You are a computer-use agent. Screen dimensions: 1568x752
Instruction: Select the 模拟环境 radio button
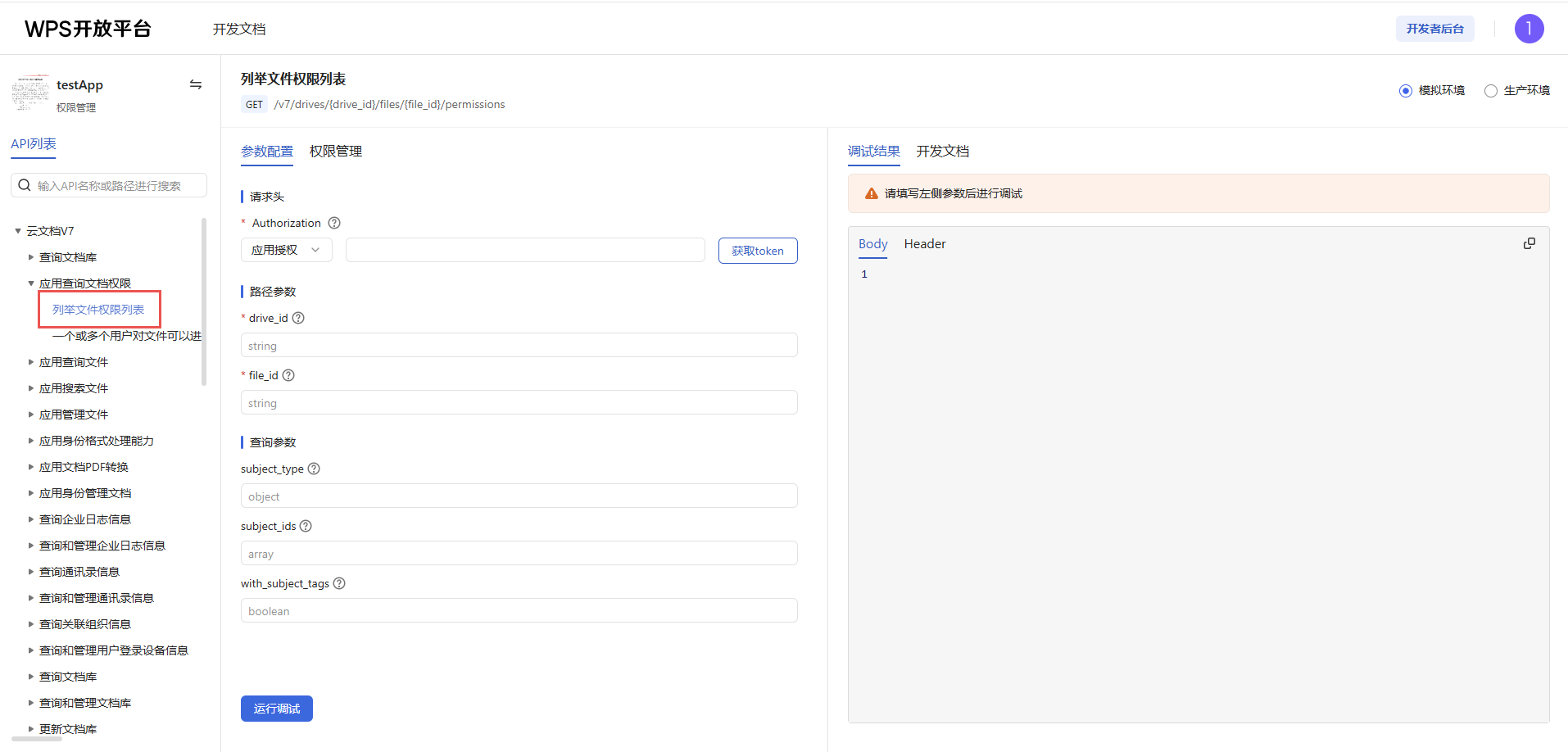1406,91
